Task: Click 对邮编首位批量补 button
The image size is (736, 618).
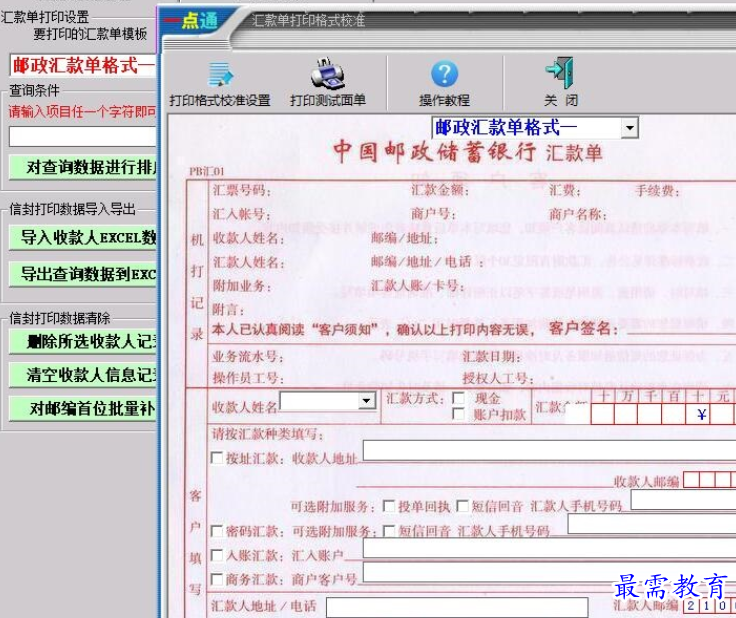Action: point(83,409)
